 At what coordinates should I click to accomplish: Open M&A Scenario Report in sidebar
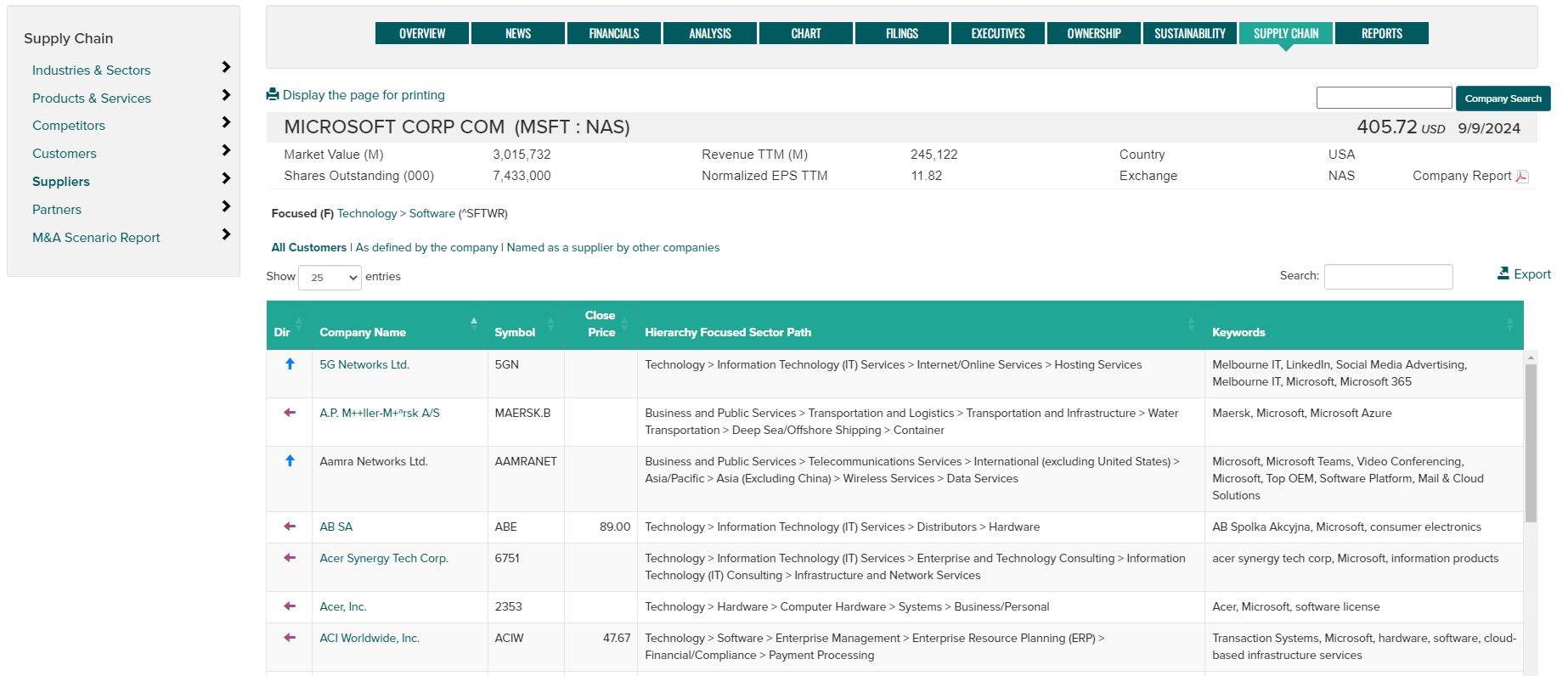(x=96, y=238)
